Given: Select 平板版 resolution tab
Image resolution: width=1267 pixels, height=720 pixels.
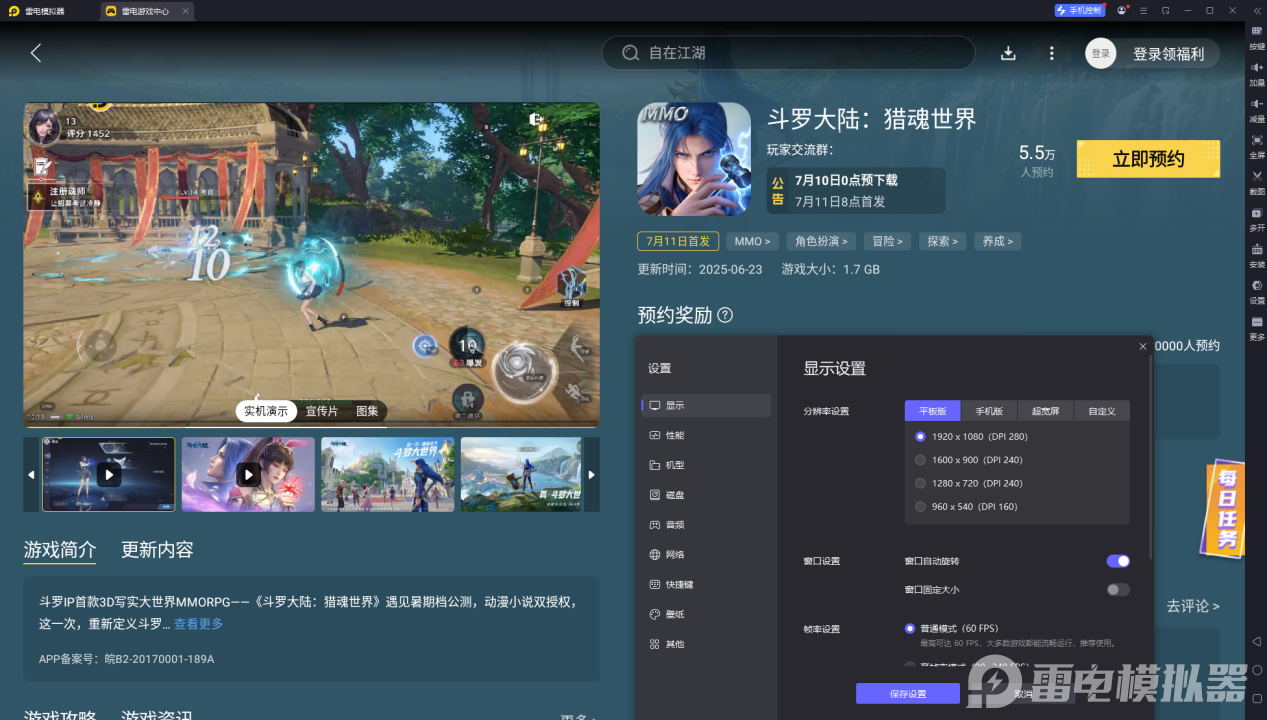Looking at the screenshot, I should (932, 411).
